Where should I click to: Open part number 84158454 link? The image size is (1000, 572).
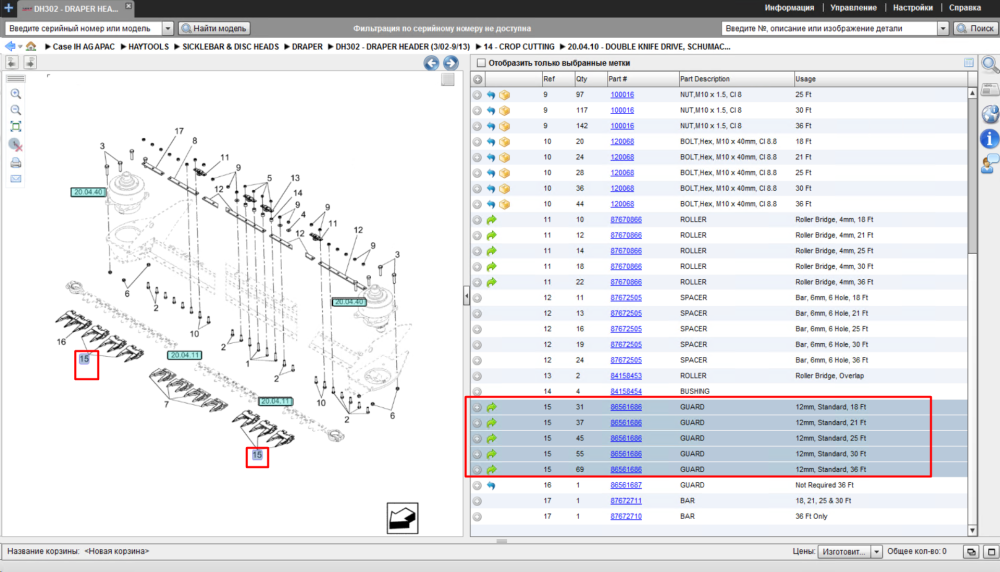pos(626,392)
